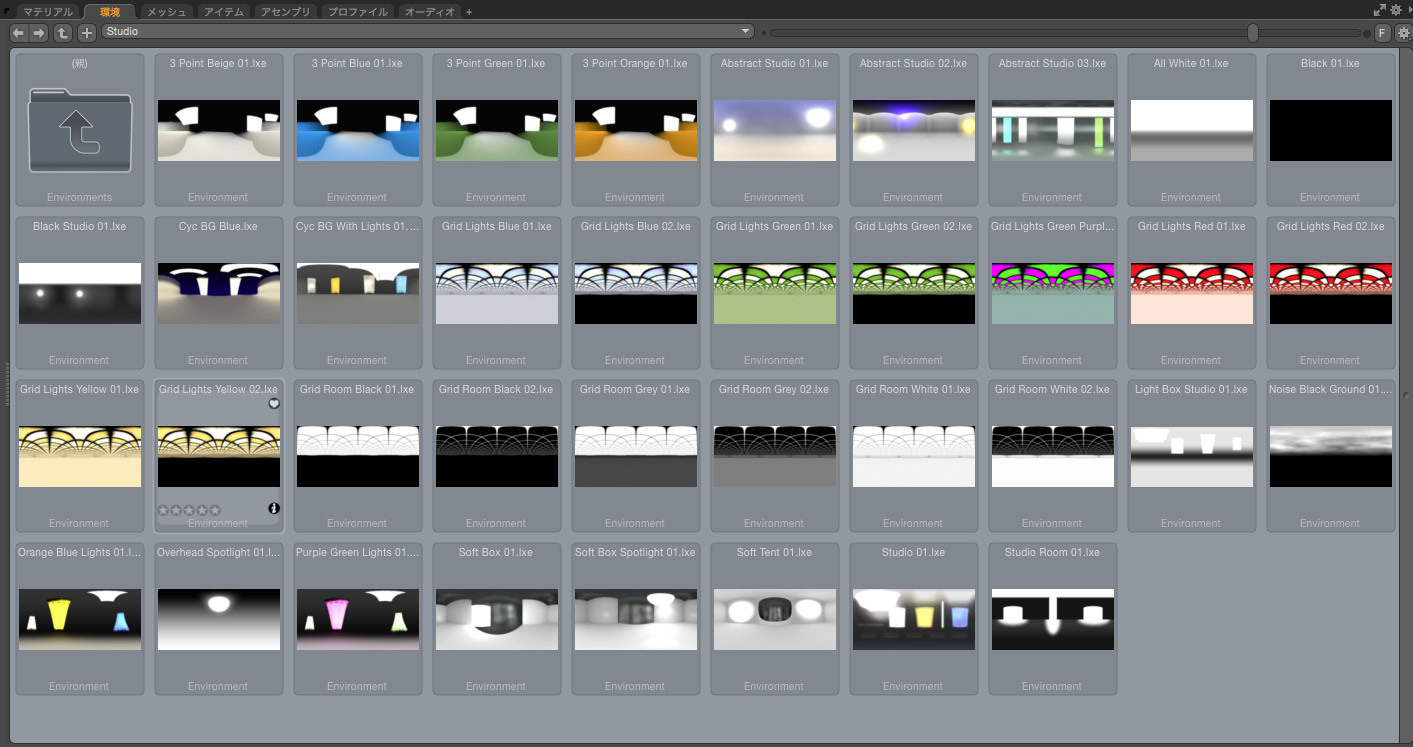Image resolution: width=1413 pixels, height=747 pixels.
Task: Select Grid Lights Yellow 01 preset
Action: (80, 456)
